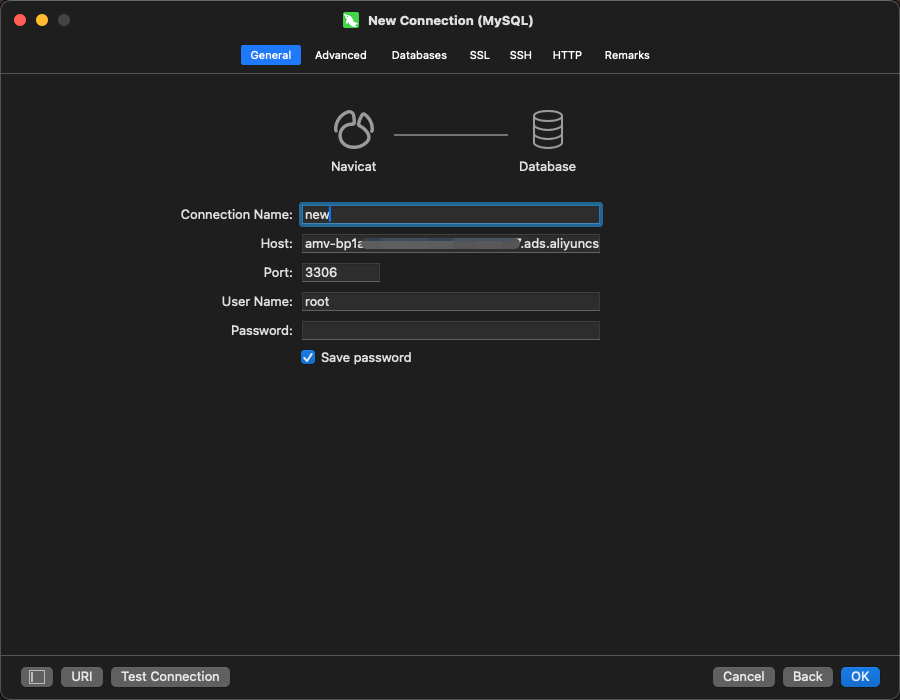The image size is (900, 700).
Task: Click the URI button
Action: (82, 676)
